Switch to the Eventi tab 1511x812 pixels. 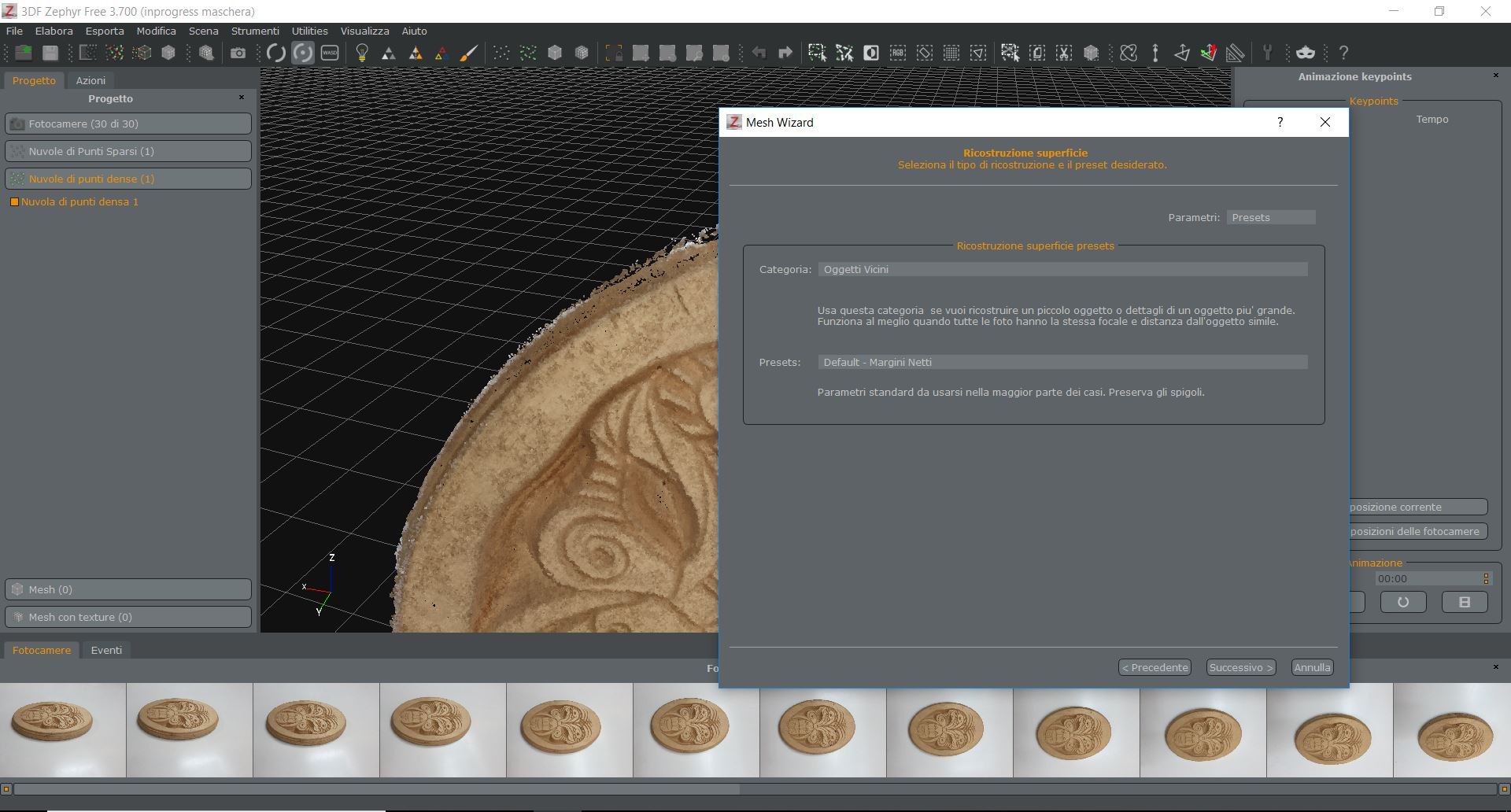(106, 650)
